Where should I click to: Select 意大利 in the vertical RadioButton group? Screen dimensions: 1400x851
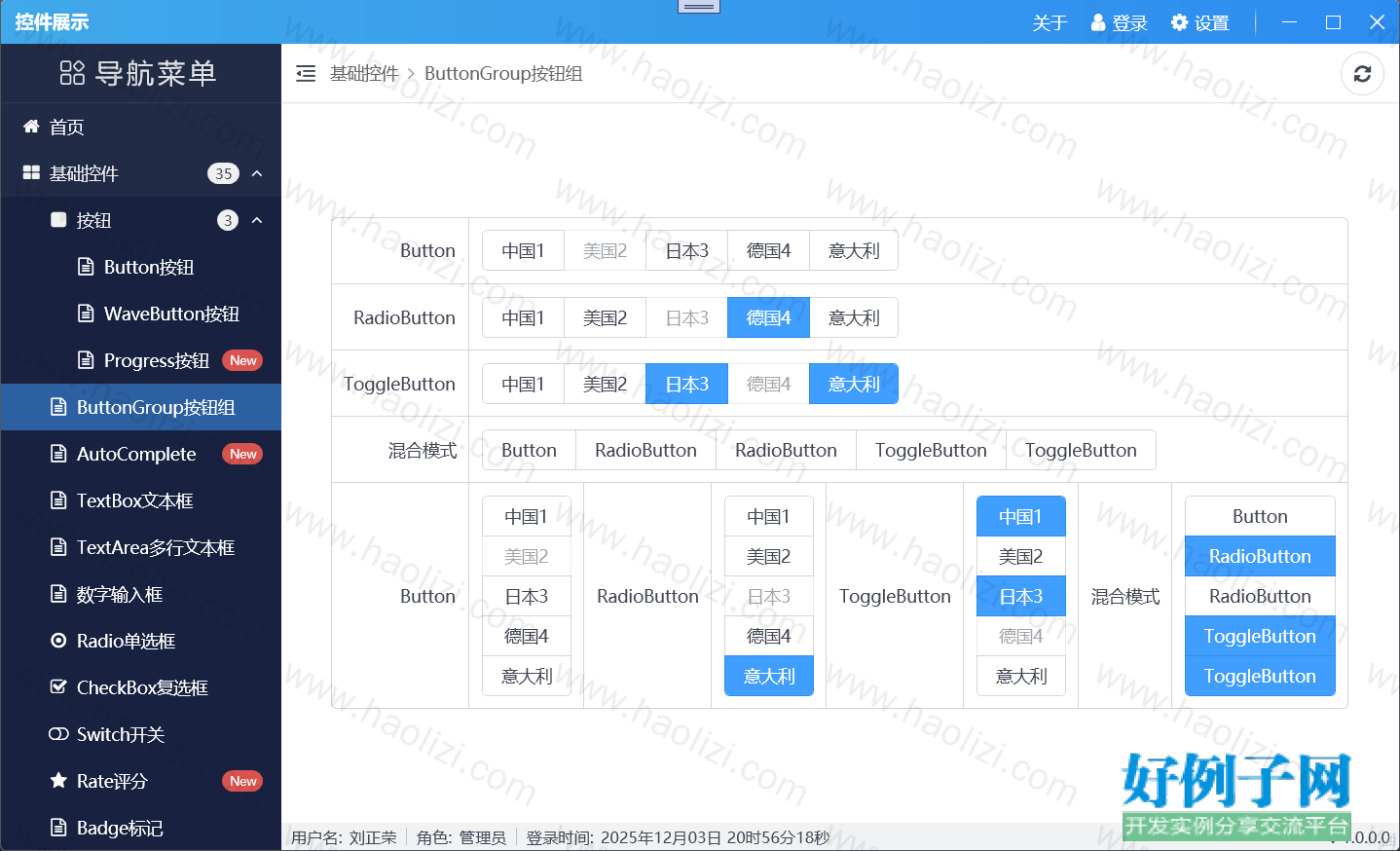[769, 676]
